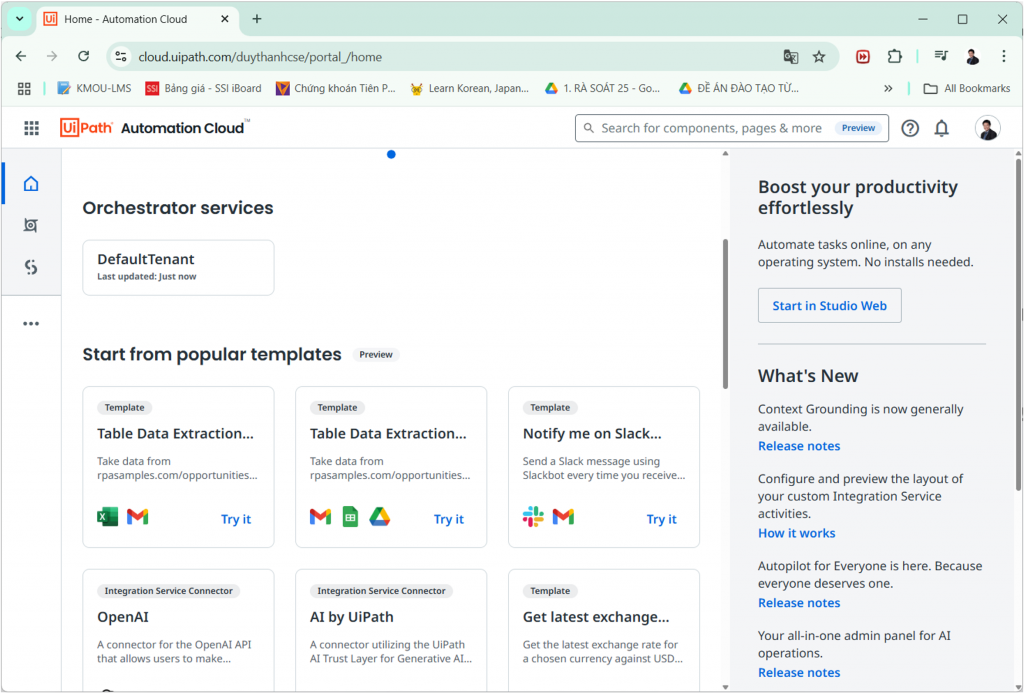The height and width of the screenshot is (694, 1024).
Task: Open the tab search dropdown arrow
Action: tap(20, 19)
